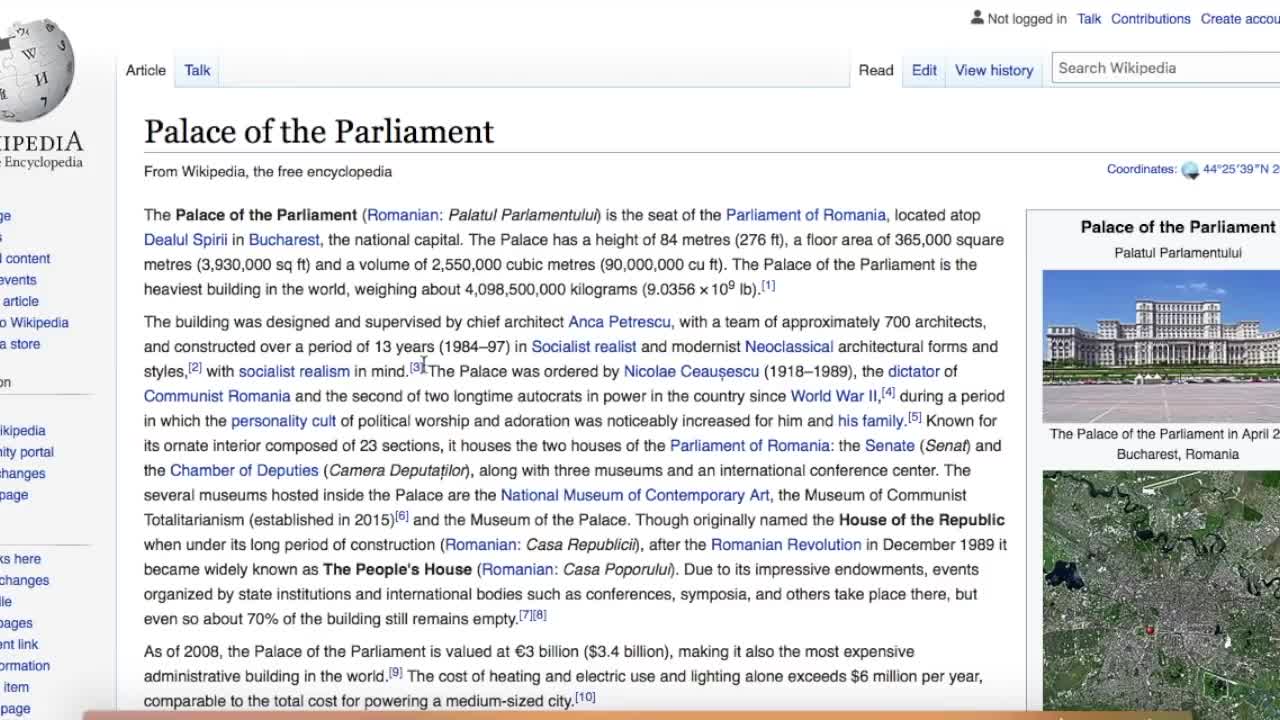Follow the his family link
This screenshot has width=1280, height=720.
871,421
